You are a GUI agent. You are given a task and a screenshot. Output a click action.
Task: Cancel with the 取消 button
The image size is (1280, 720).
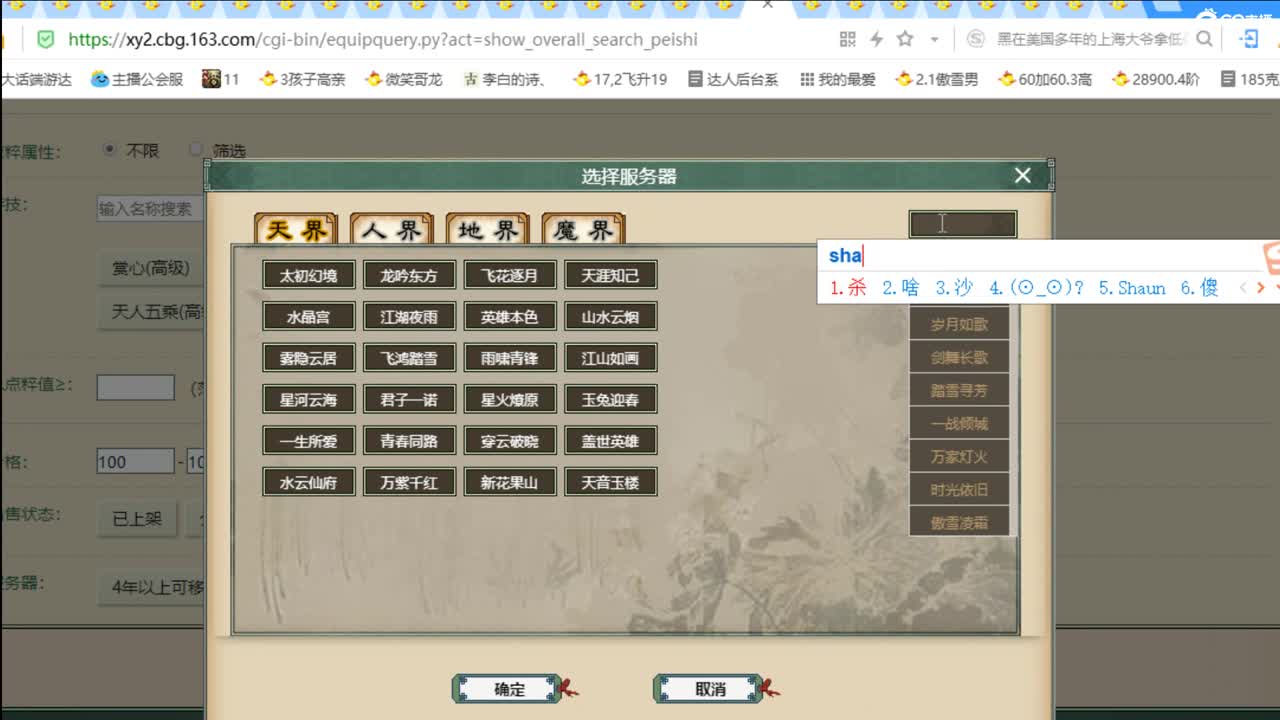click(710, 689)
